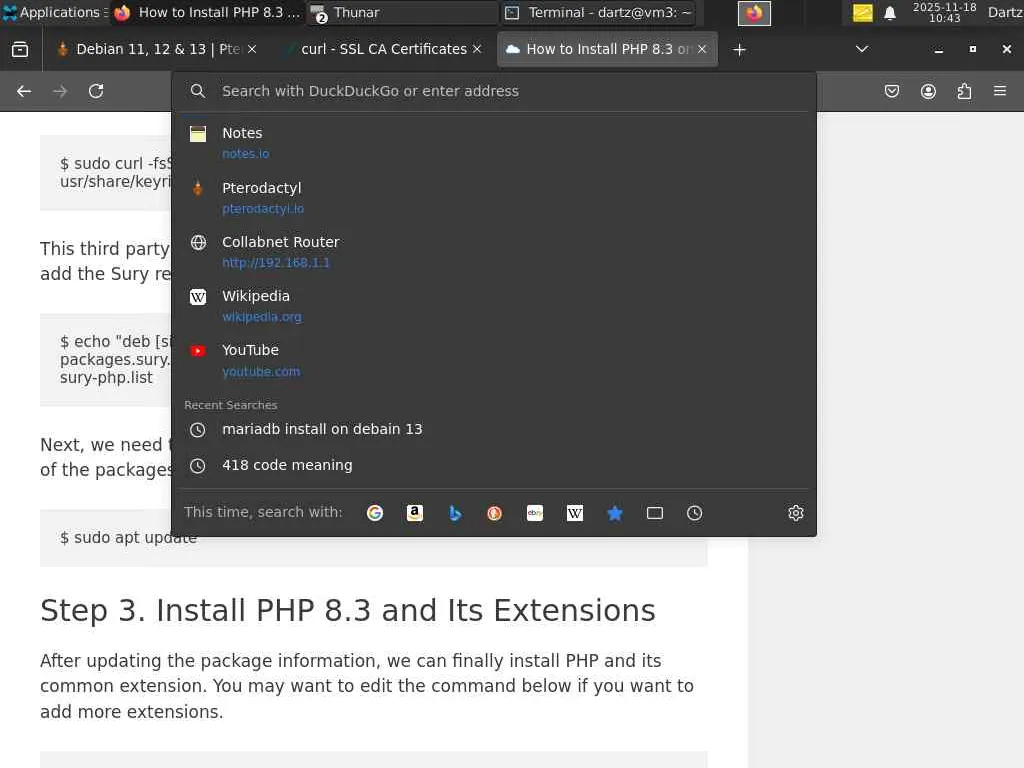Search with Bing icon
This screenshot has width=1024, height=768.
(x=455, y=513)
